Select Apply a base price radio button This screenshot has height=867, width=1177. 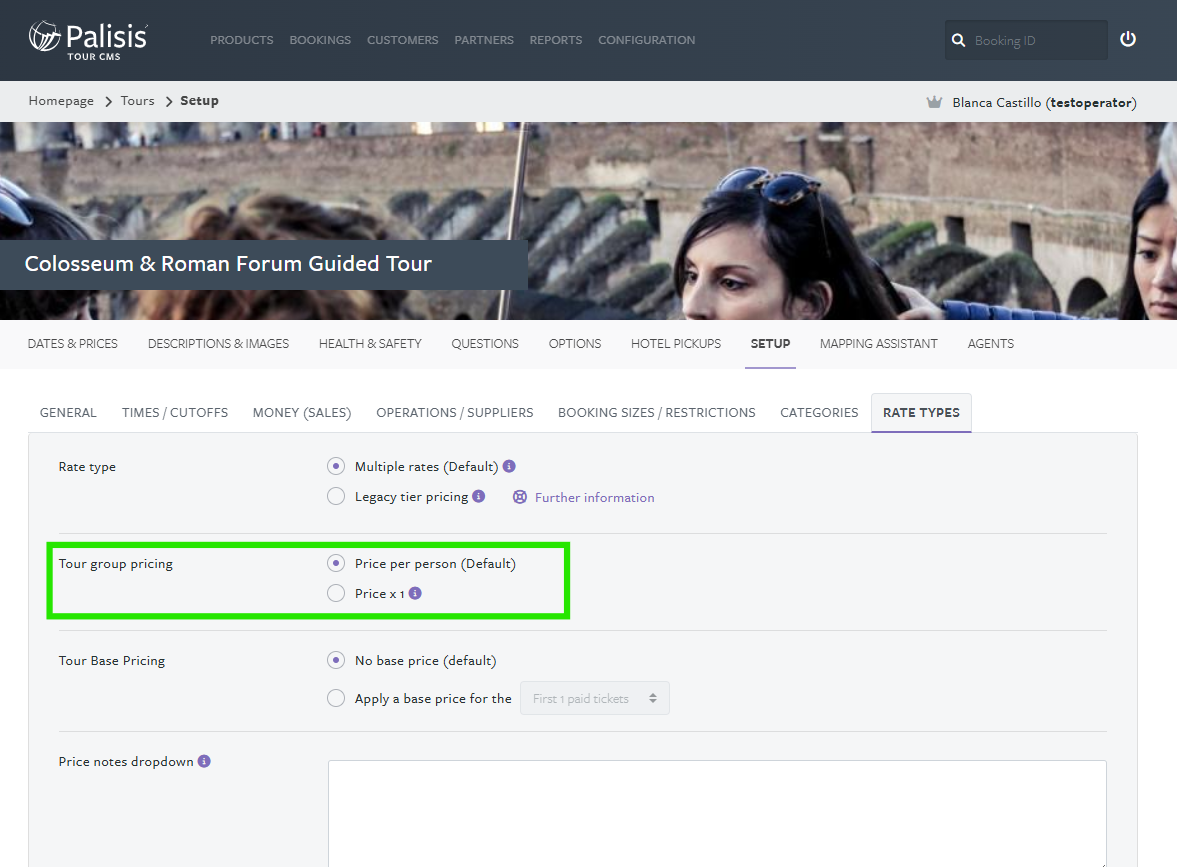(336, 698)
